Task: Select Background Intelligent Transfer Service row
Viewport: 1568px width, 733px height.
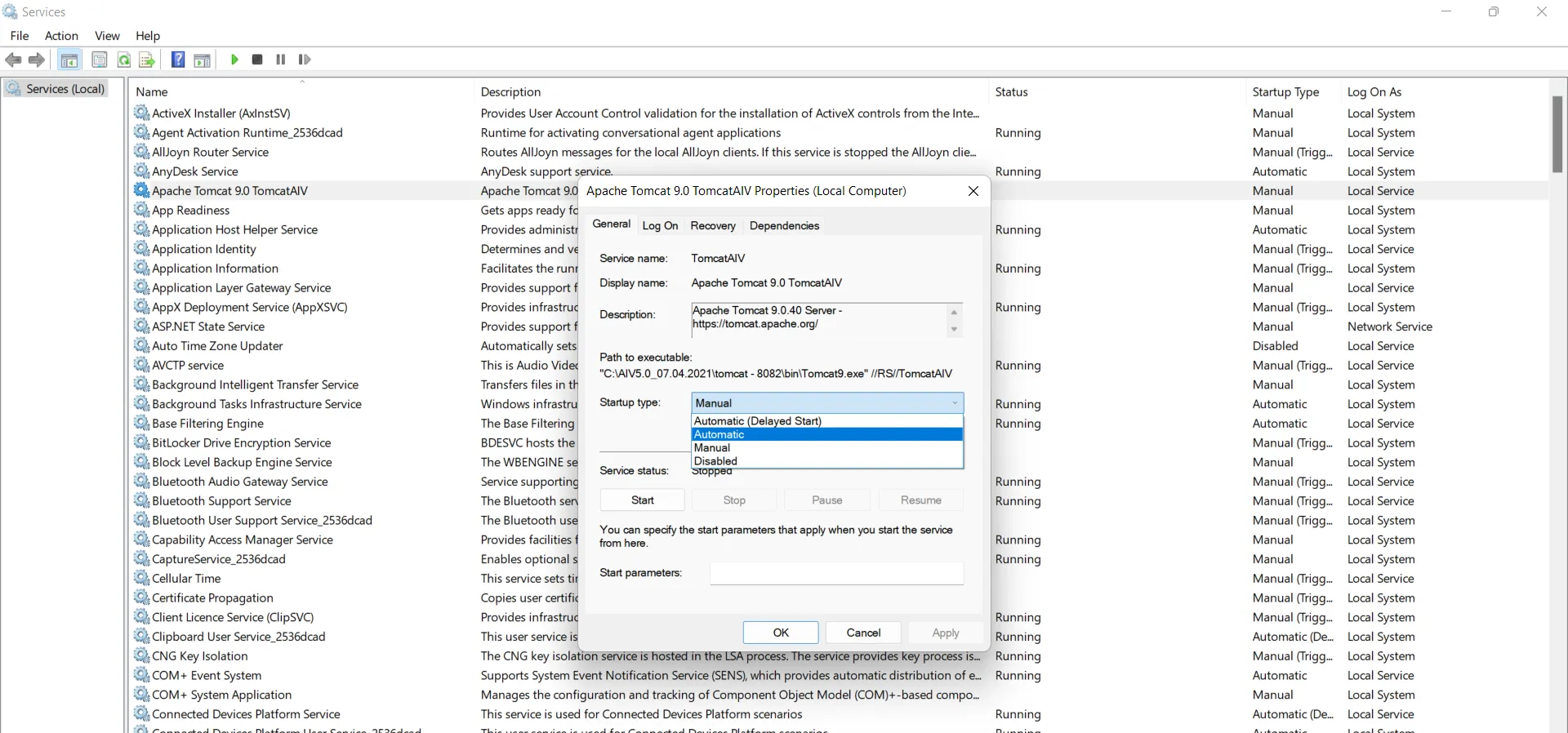Action: [x=840, y=384]
